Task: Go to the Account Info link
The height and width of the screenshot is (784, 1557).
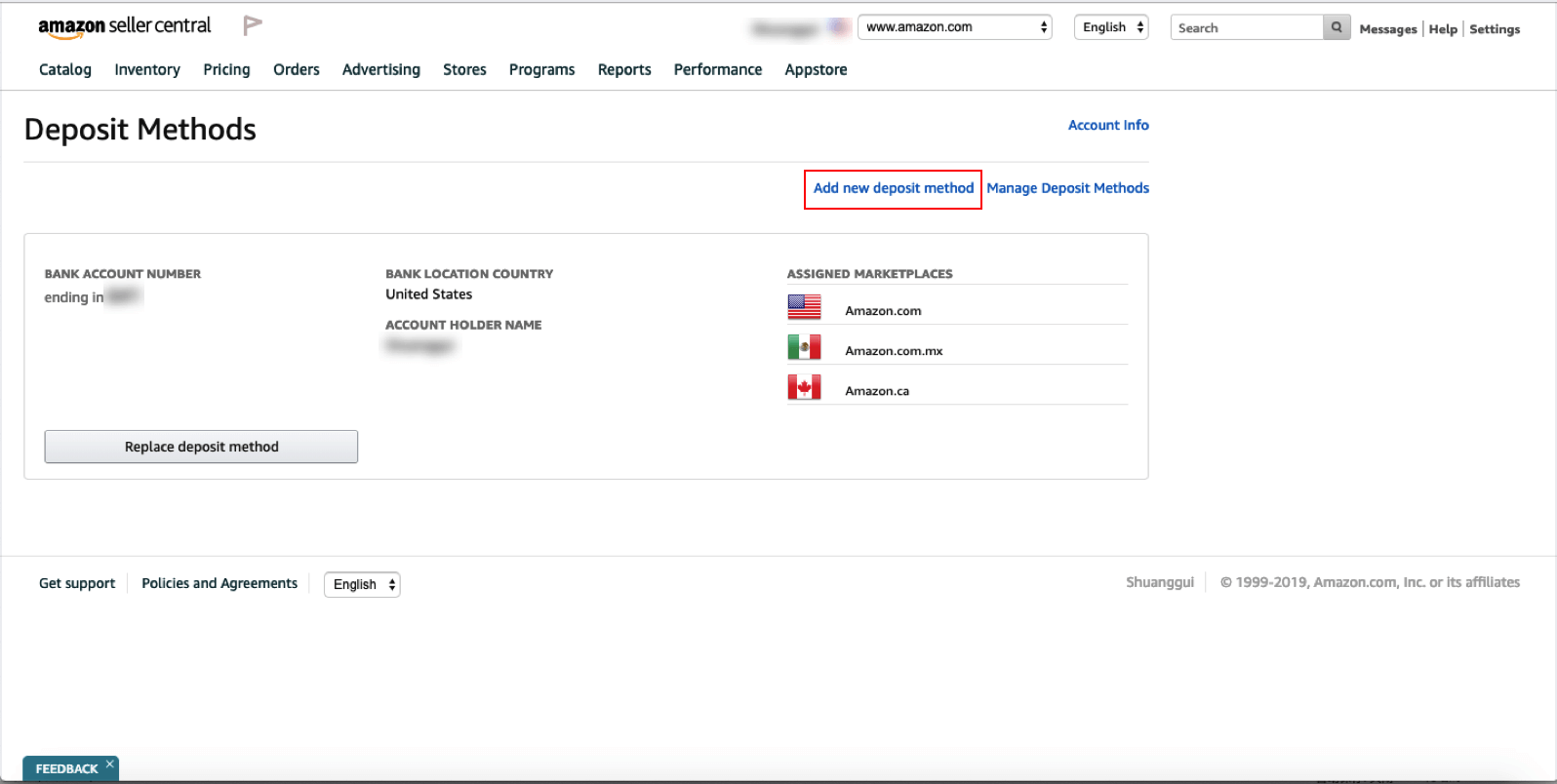Action: pos(1108,125)
